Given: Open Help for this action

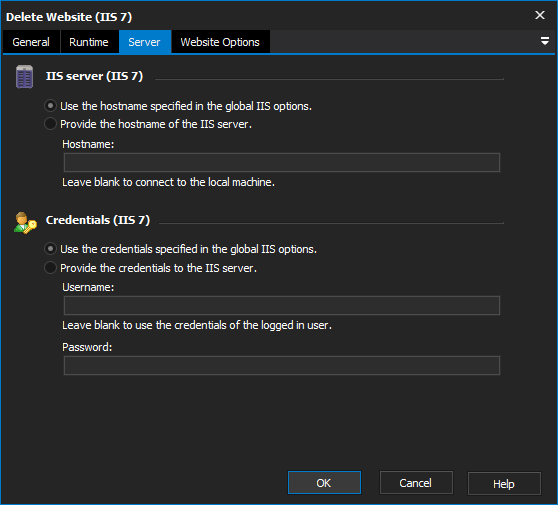Looking at the screenshot, I should coord(504,483).
